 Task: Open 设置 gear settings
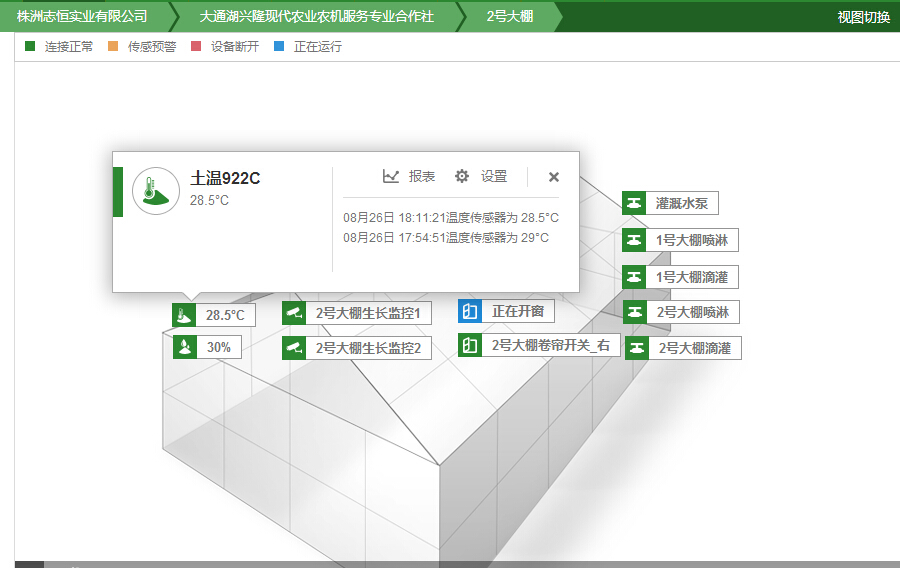click(481, 177)
